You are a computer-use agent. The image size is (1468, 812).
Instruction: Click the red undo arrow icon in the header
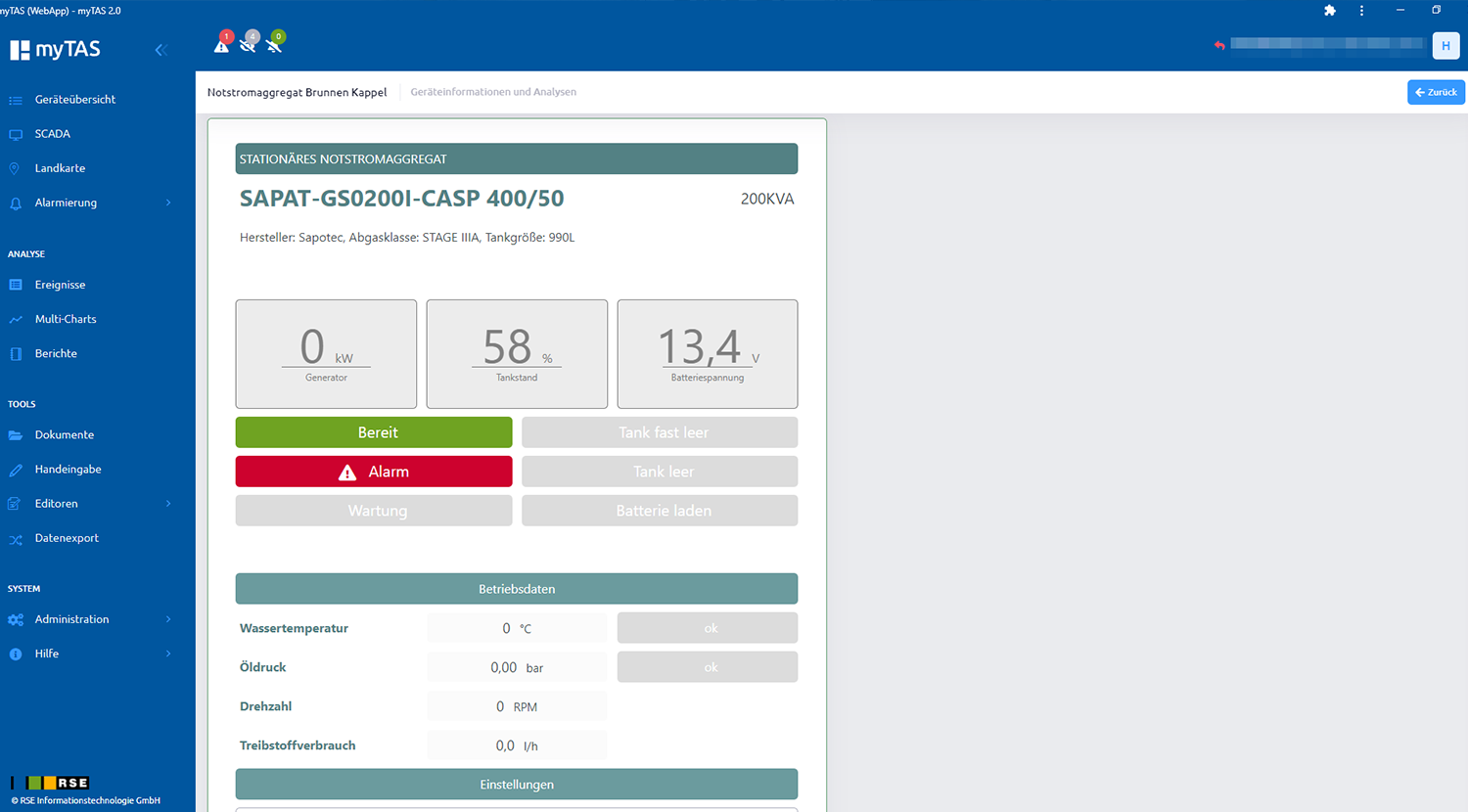(x=1219, y=45)
